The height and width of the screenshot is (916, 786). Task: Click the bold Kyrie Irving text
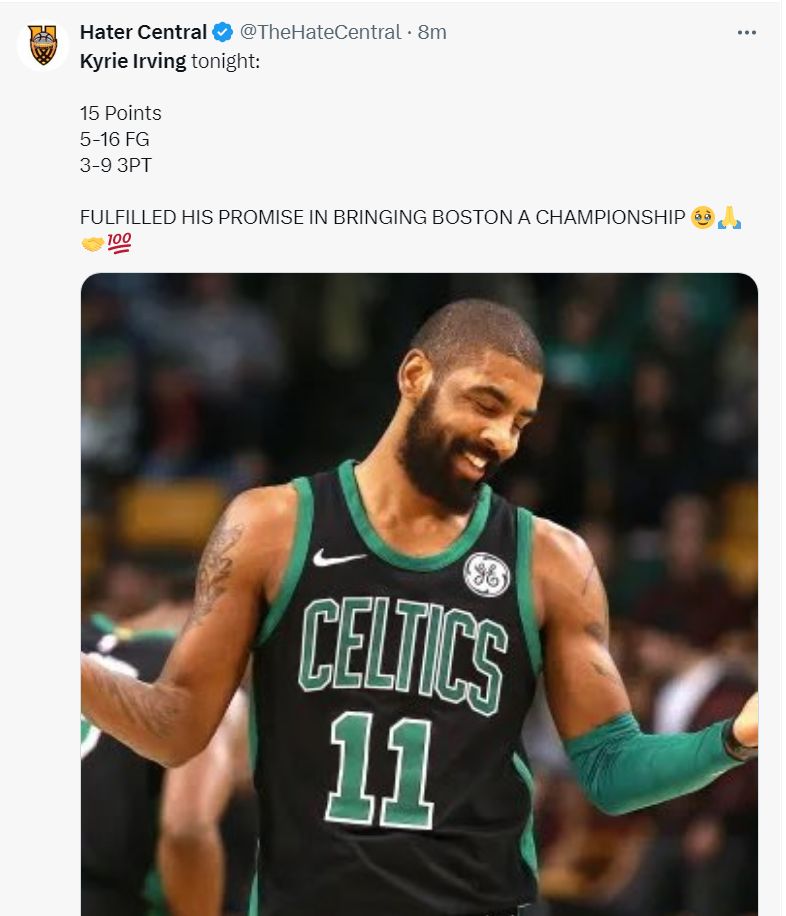(133, 61)
